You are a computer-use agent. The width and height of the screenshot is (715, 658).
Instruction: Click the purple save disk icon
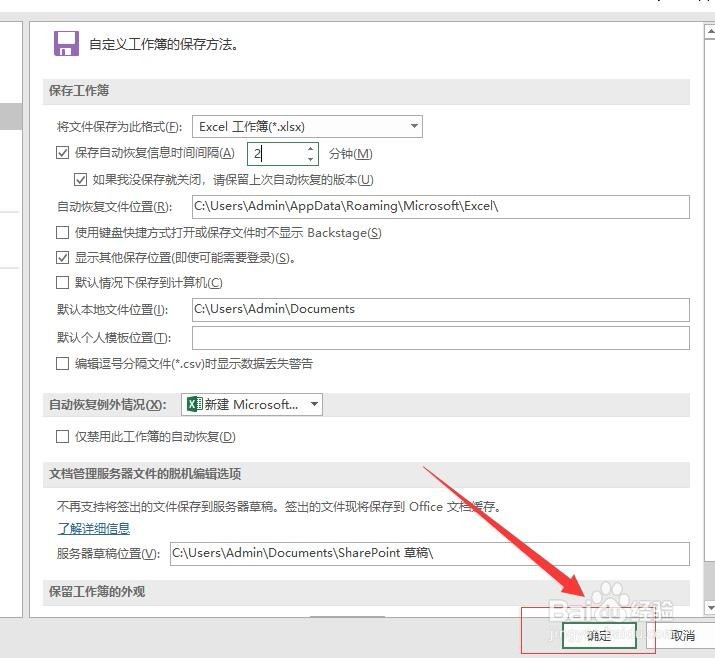click(x=66, y=43)
